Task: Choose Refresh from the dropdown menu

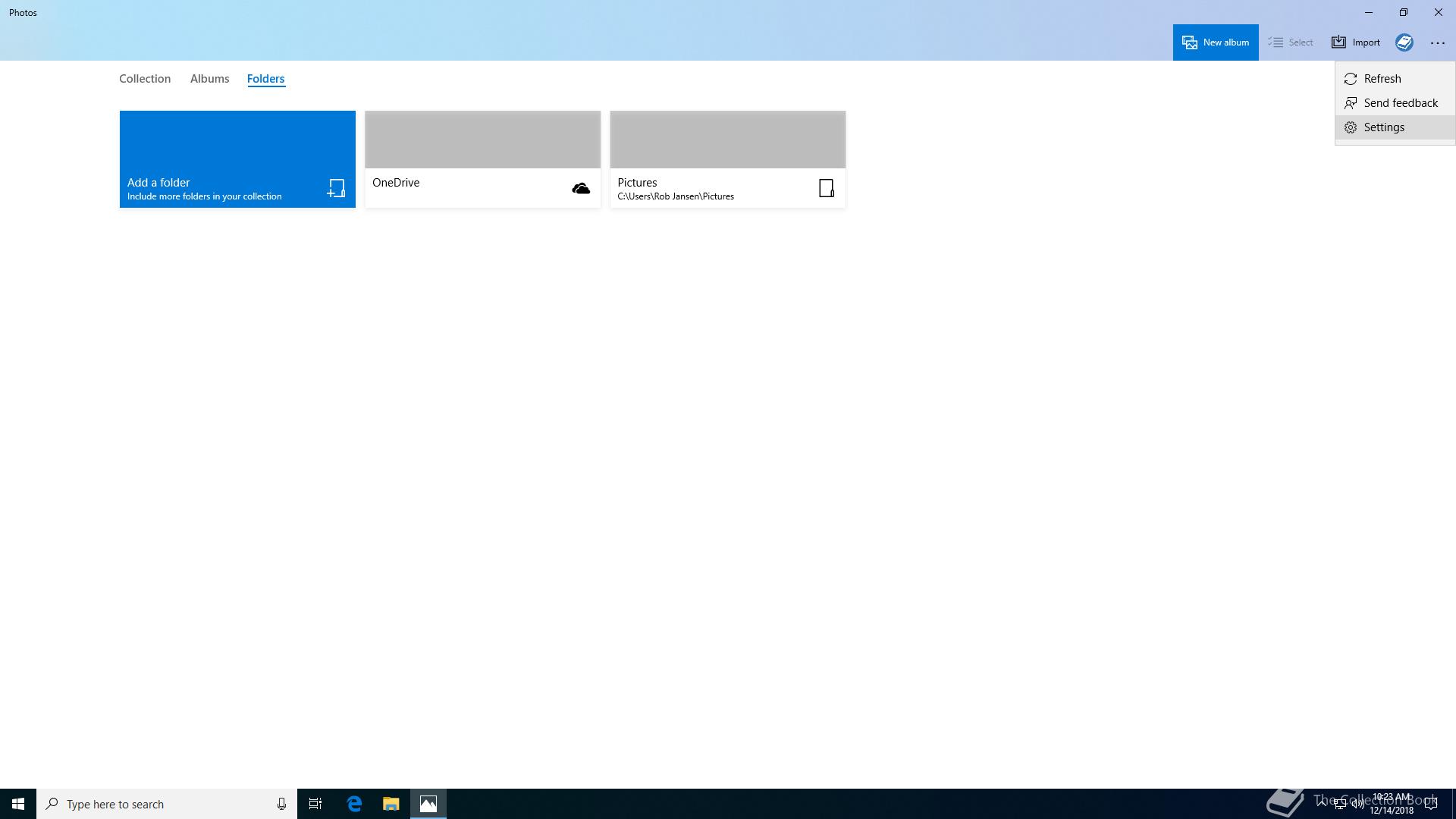Action: 1382,79
